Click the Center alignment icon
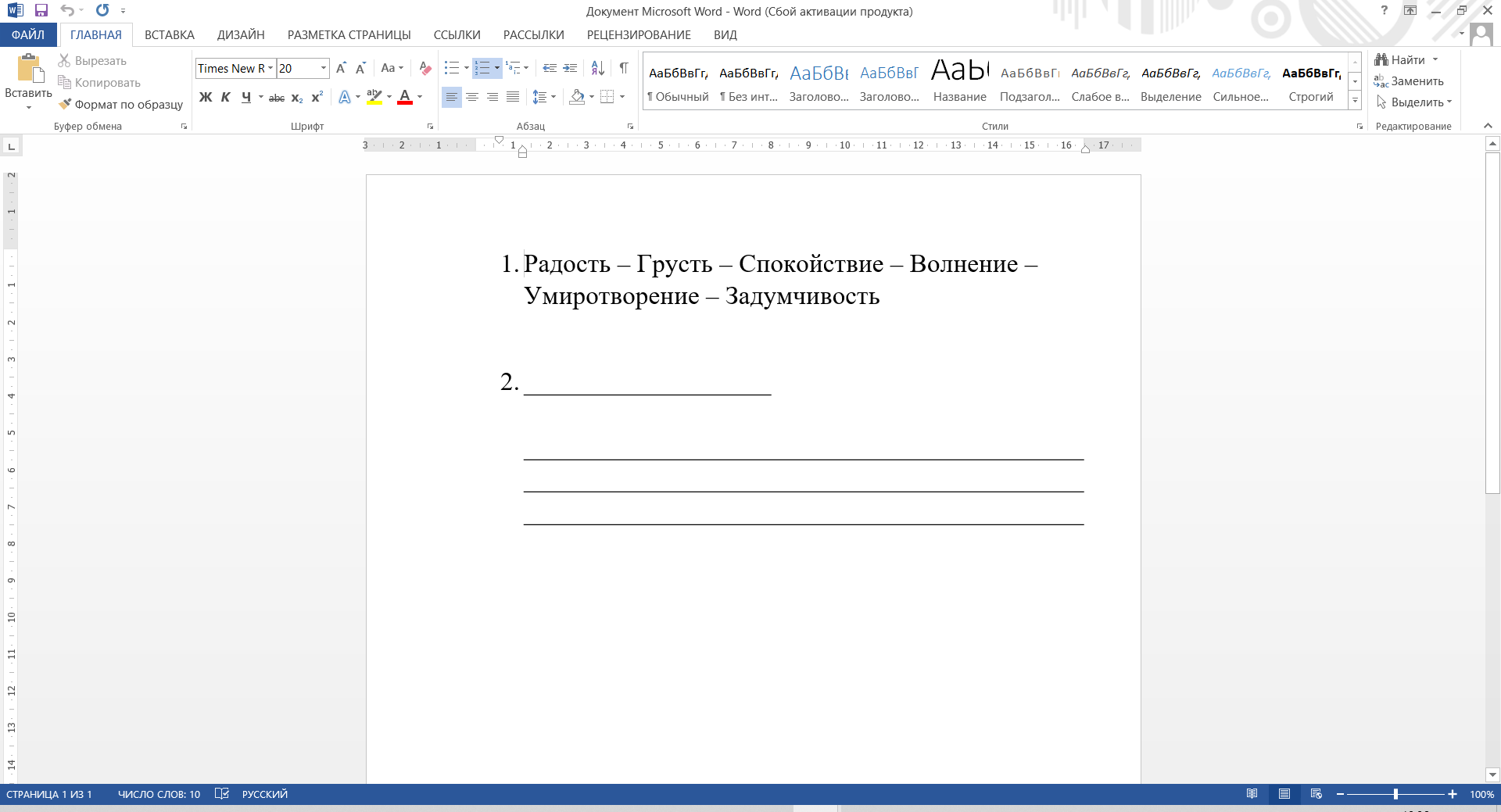The width and height of the screenshot is (1501, 812). pos(472,97)
